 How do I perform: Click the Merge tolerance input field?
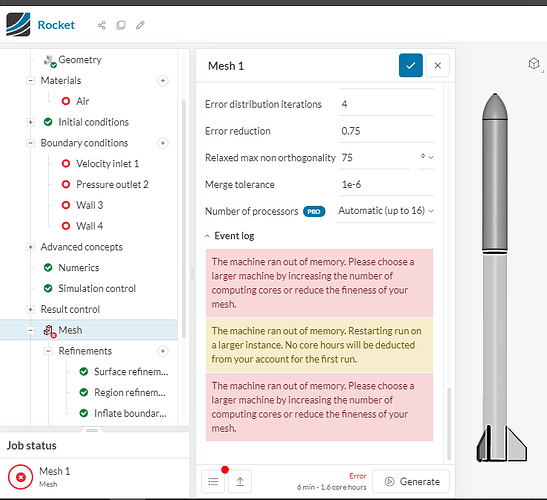(387, 184)
